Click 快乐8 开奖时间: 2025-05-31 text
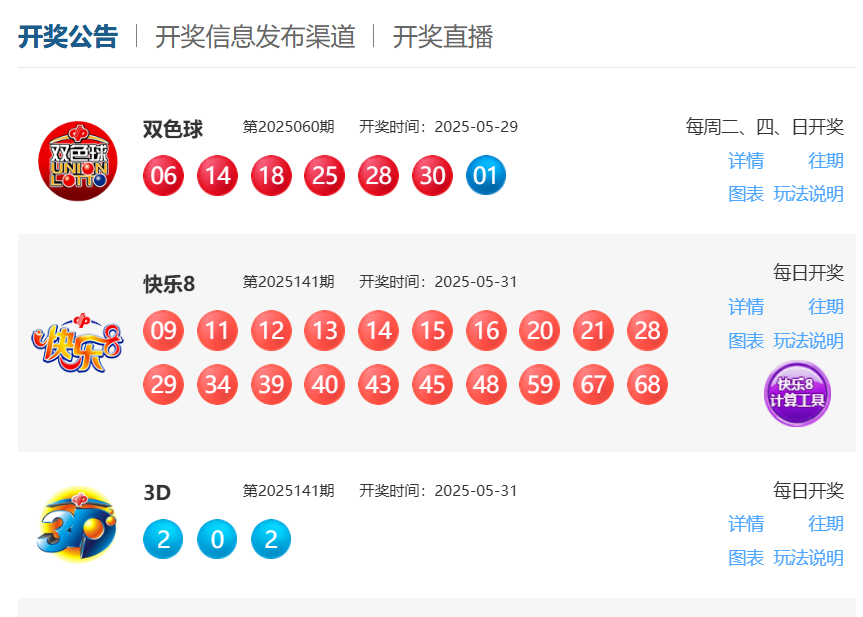 coord(439,282)
